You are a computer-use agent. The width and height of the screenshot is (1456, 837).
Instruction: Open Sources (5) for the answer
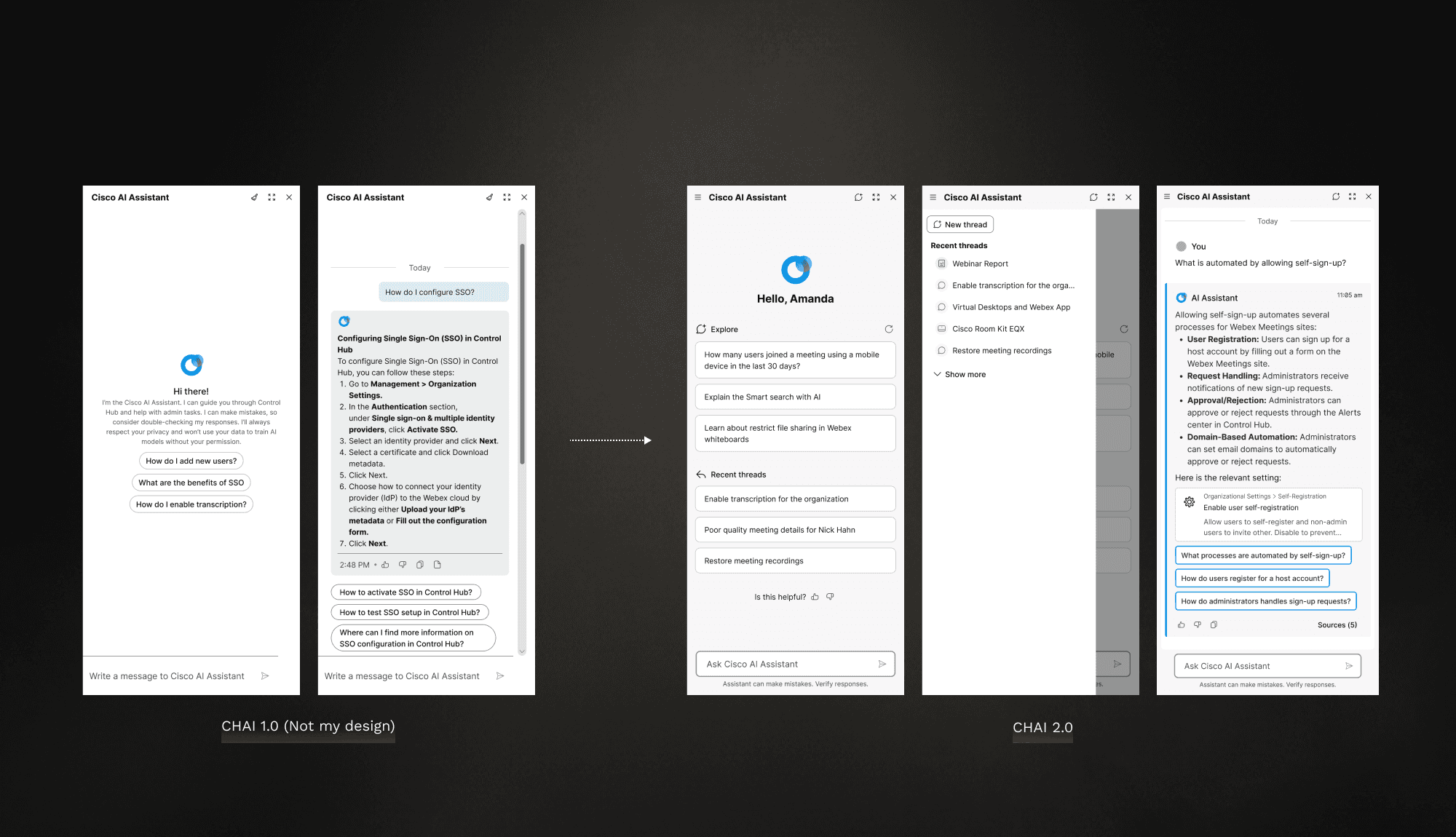[x=1337, y=624]
